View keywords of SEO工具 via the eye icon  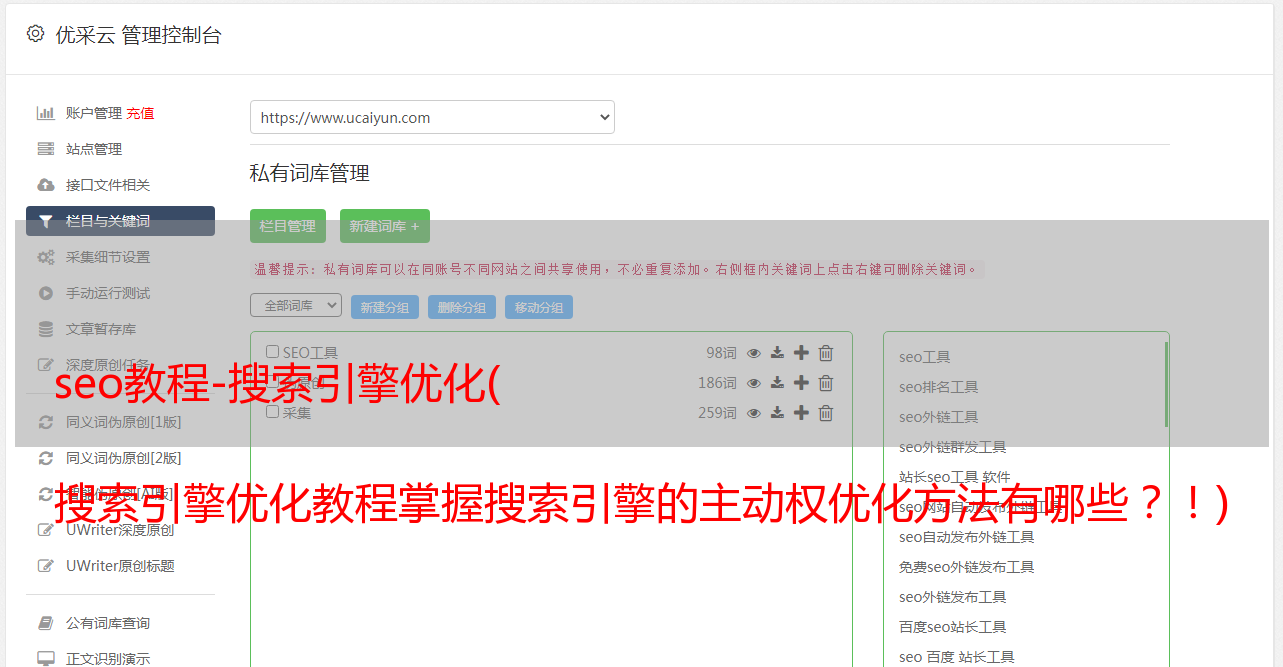point(754,353)
